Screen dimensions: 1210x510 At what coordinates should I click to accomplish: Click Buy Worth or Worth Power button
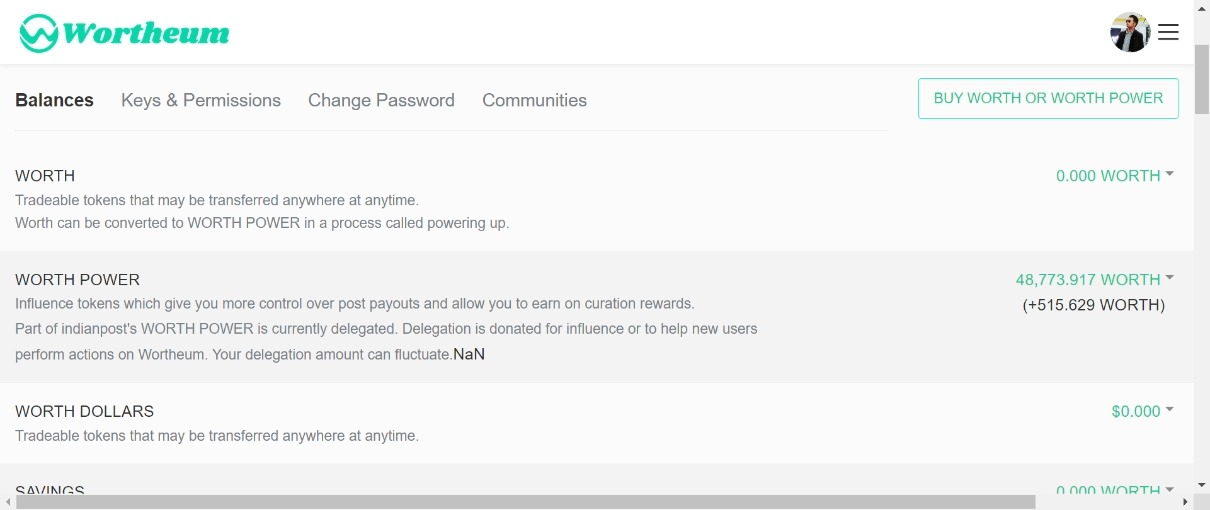coord(1048,98)
